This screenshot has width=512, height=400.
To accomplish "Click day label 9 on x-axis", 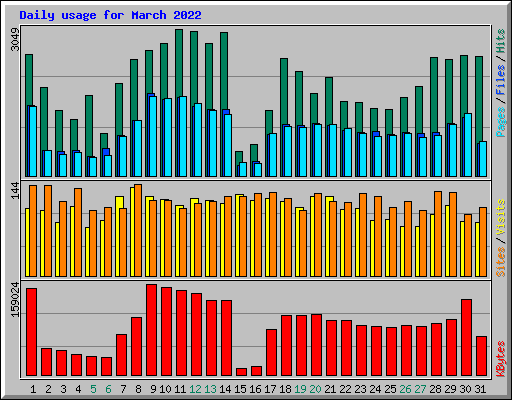I will point(153,389).
